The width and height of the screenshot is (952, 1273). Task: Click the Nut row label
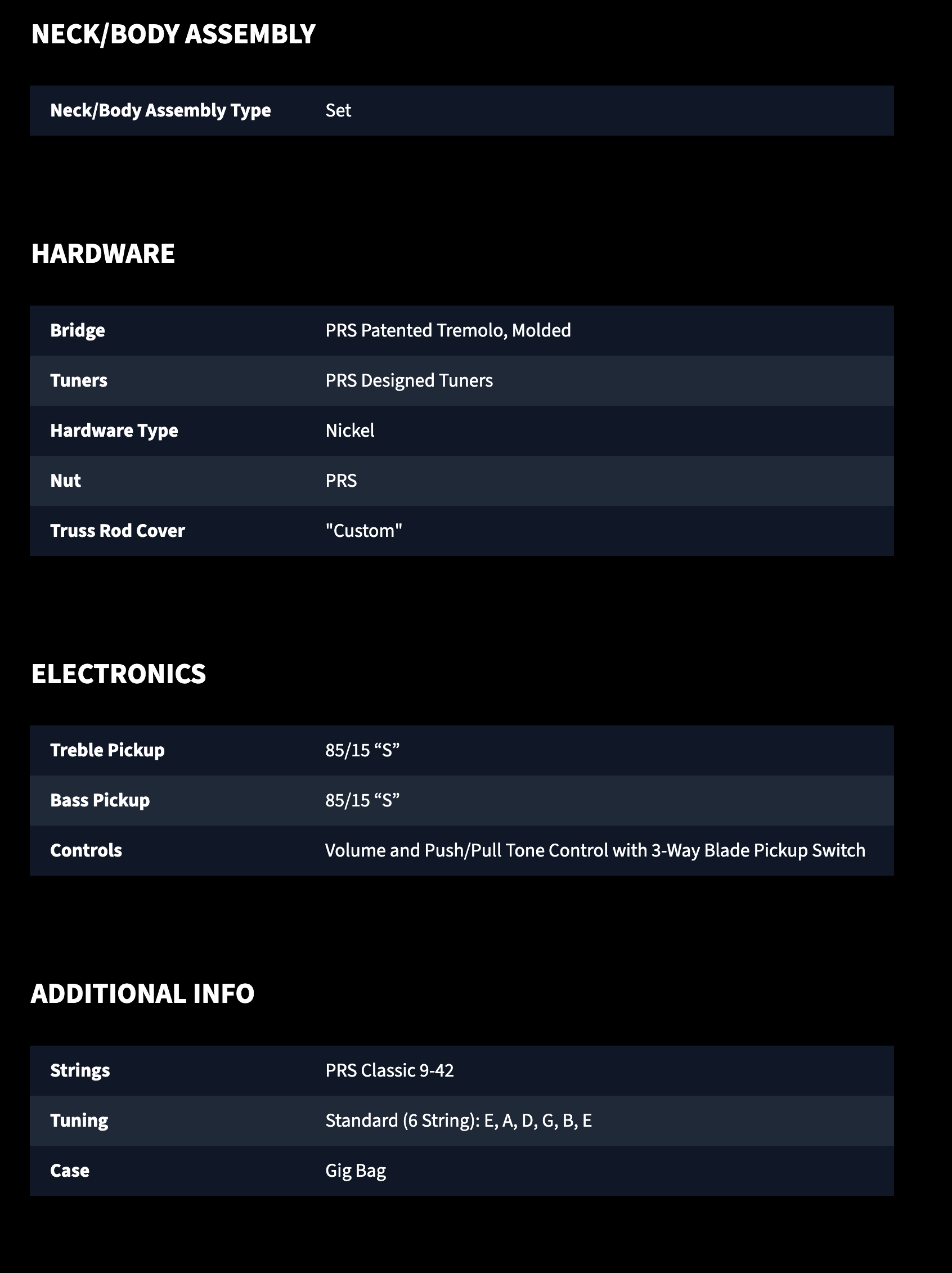tap(66, 481)
